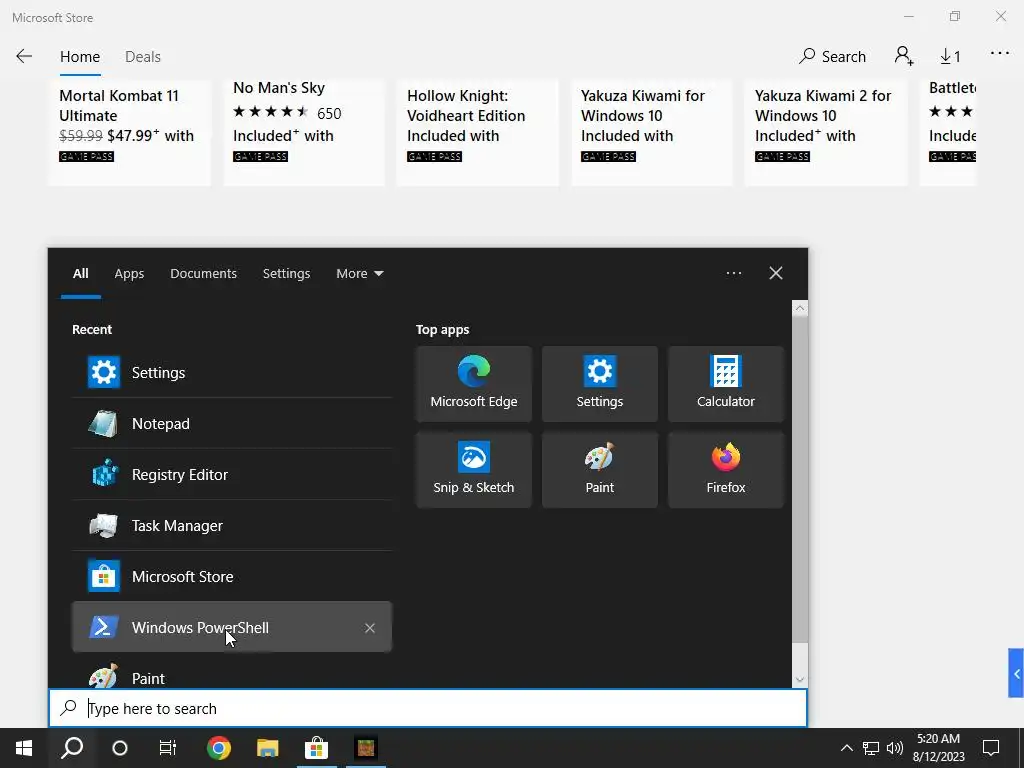Open the Action Center notifications
The image size is (1024, 768).
tap(991, 748)
